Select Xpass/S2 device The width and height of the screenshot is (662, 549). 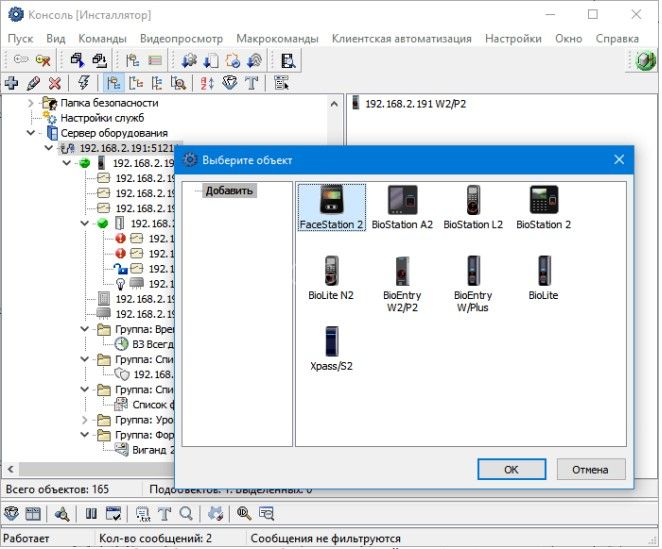[331, 349]
